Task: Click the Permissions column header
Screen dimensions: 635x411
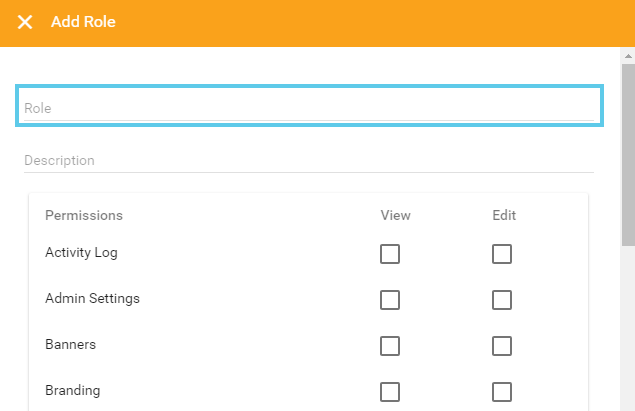Action: tap(84, 215)
